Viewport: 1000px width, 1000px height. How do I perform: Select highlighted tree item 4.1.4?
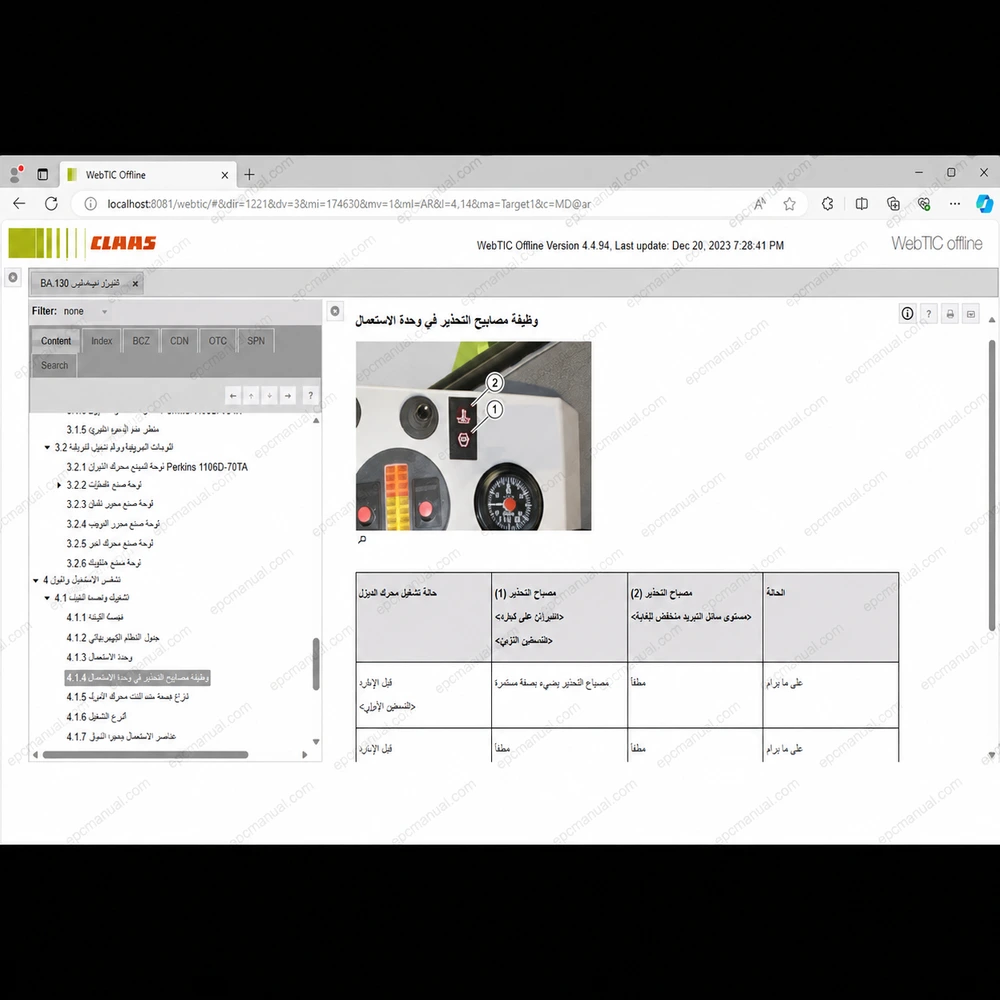[138, 677]
